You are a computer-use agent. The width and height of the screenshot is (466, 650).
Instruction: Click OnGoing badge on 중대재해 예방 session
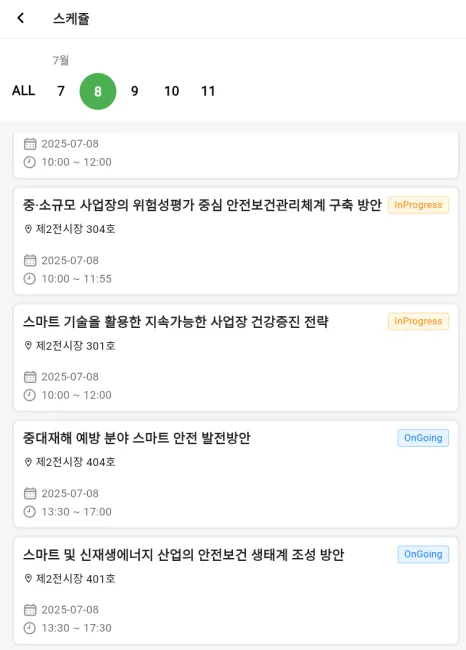coord(423,438)
